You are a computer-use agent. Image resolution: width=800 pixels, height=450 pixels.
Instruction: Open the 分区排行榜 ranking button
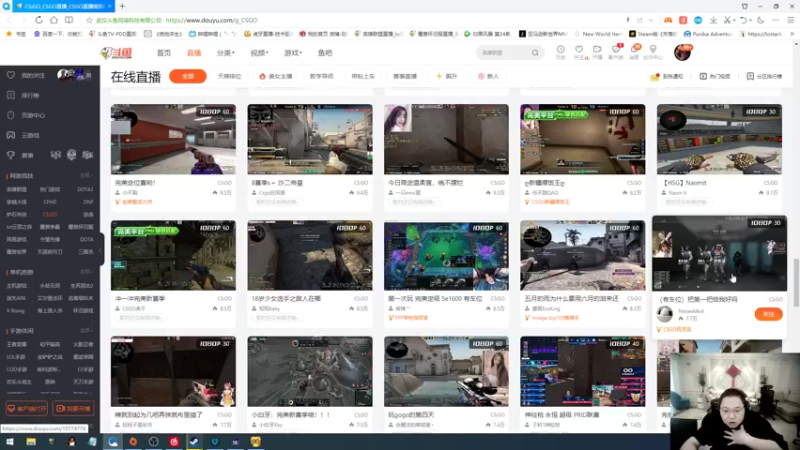pos(764,76)
